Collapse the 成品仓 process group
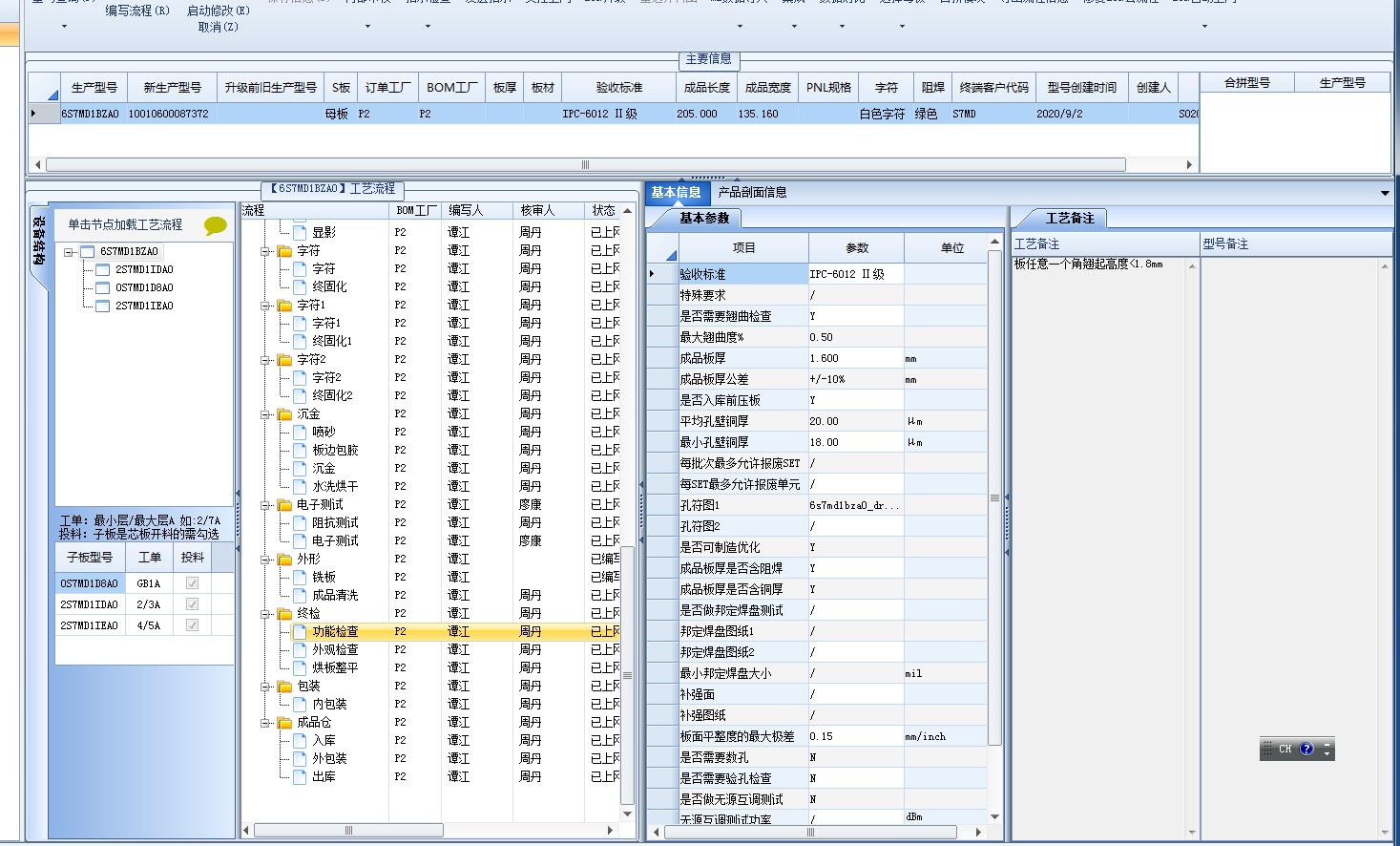1400x846 pixels. (x=265, y=723)
